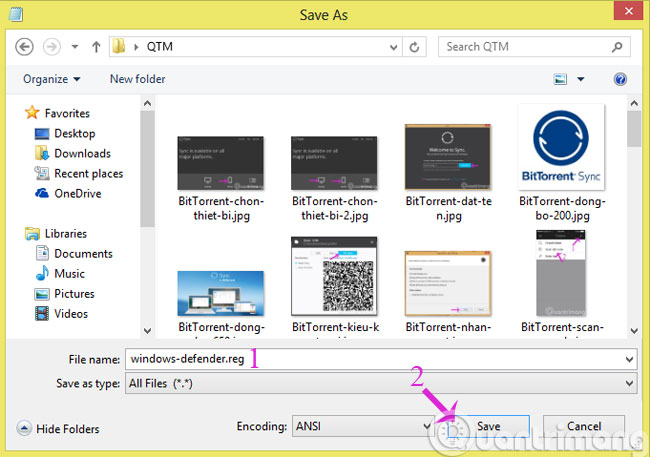Click the Recent places icon
This screenshot has height=457, width=650.
[42, 173]
